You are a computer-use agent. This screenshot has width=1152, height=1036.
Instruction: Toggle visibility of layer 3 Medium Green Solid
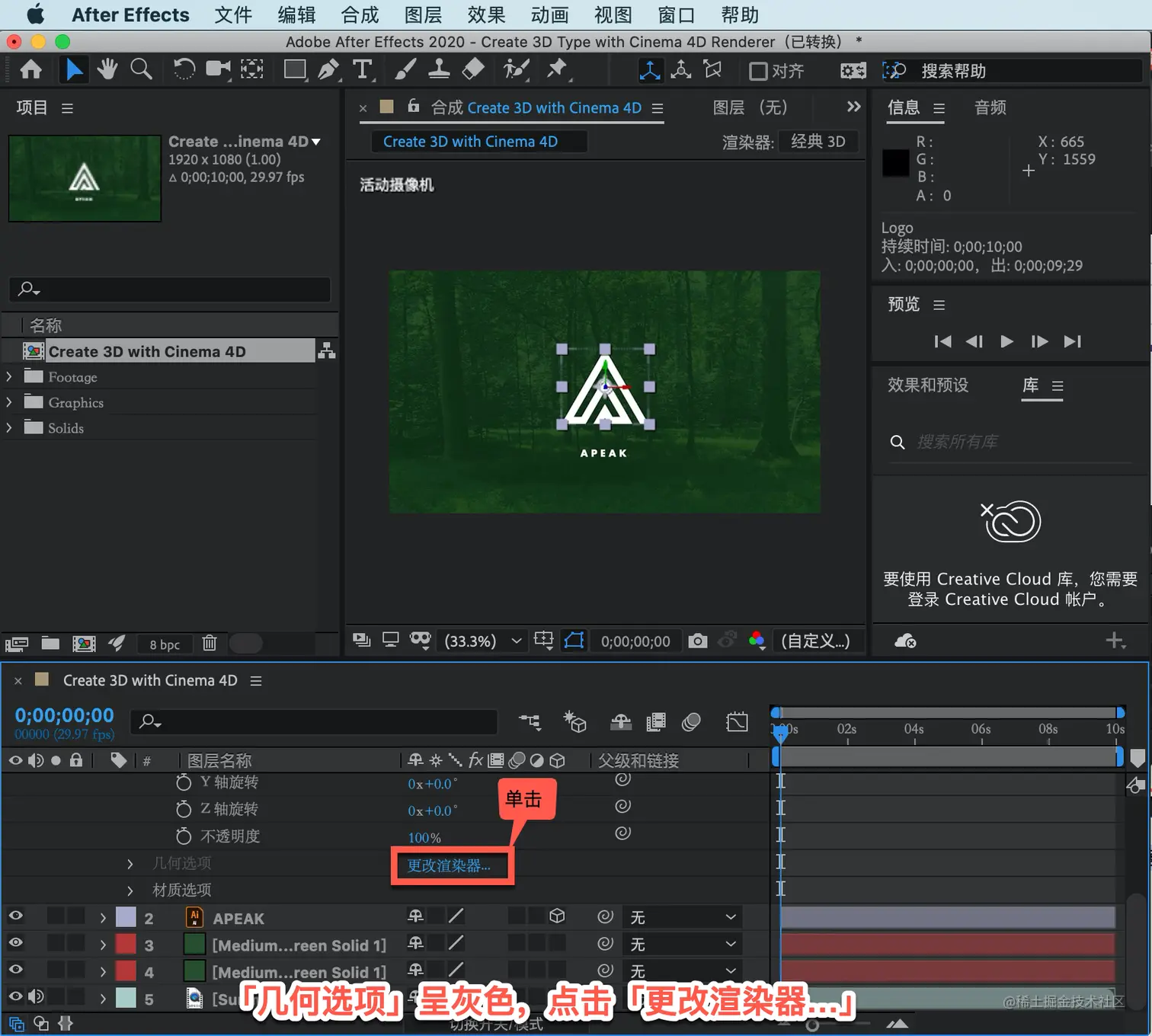15,943
